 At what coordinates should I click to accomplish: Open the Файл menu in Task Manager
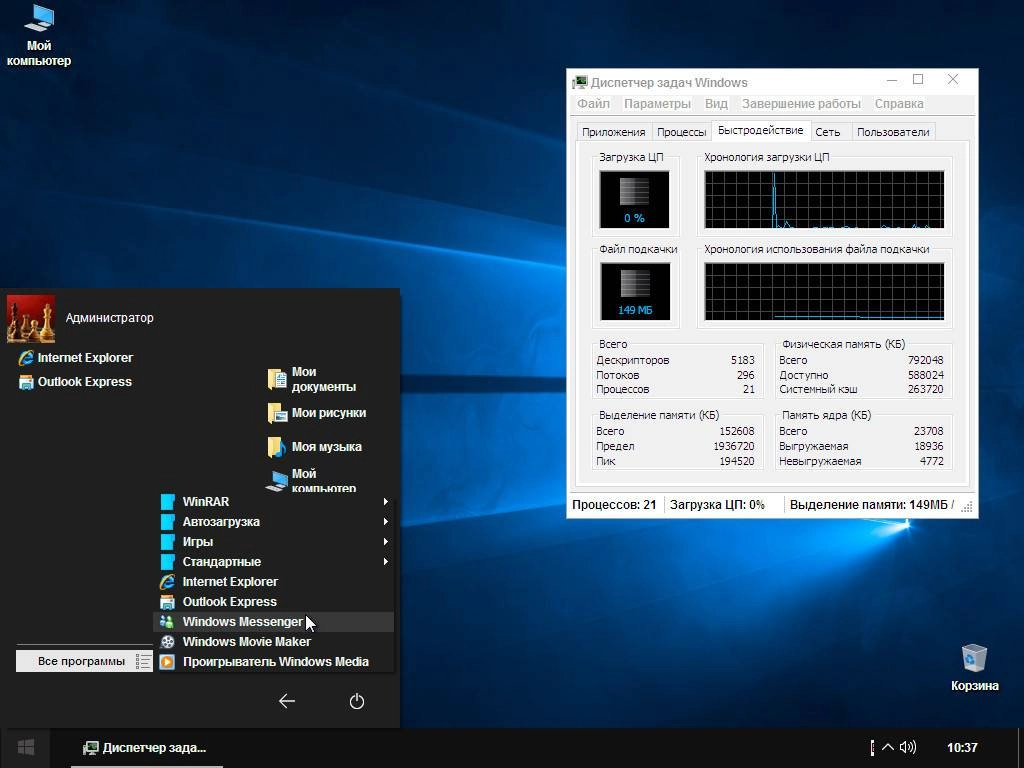(x=593, y=104)
